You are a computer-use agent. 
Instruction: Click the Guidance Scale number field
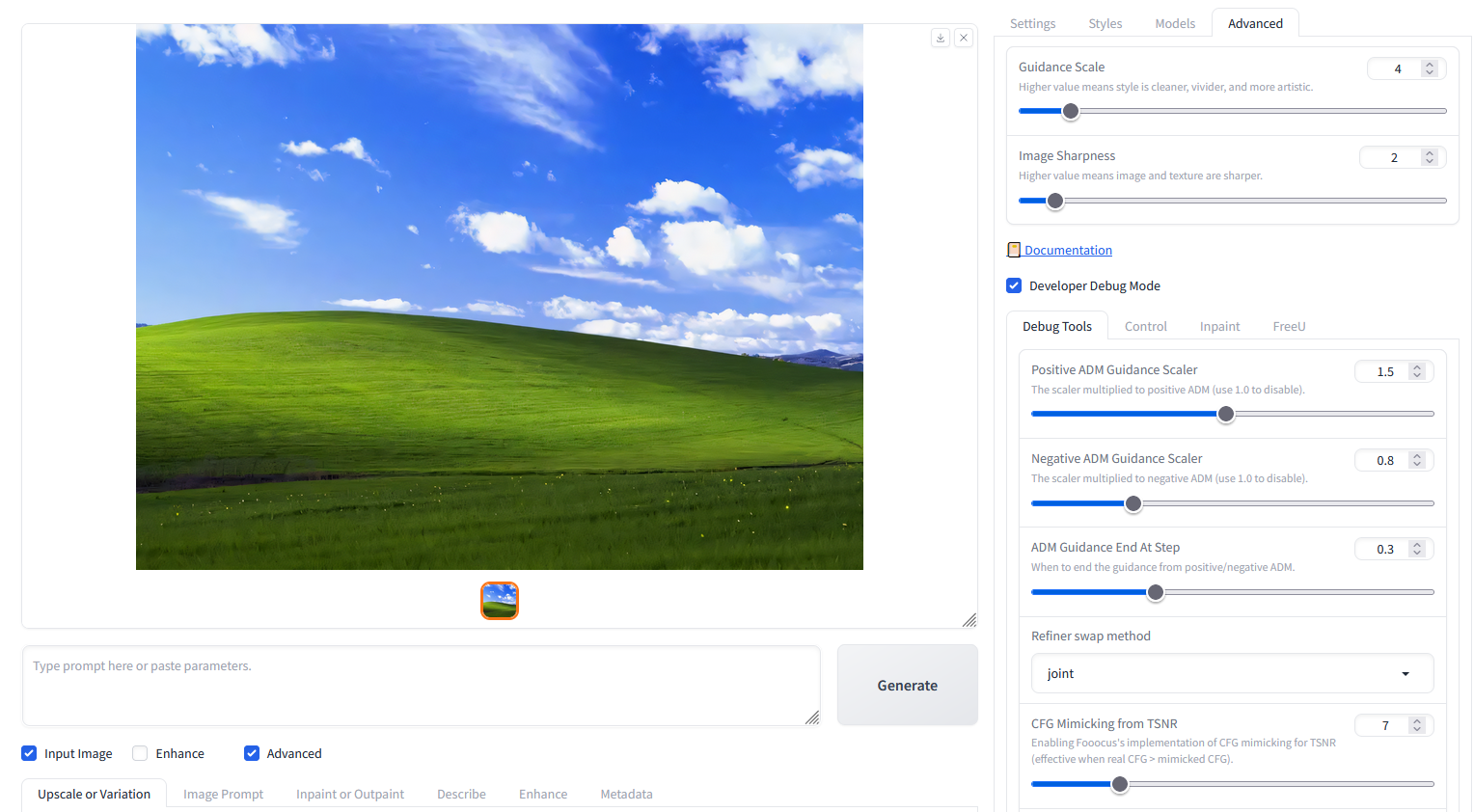point(1406,68)
